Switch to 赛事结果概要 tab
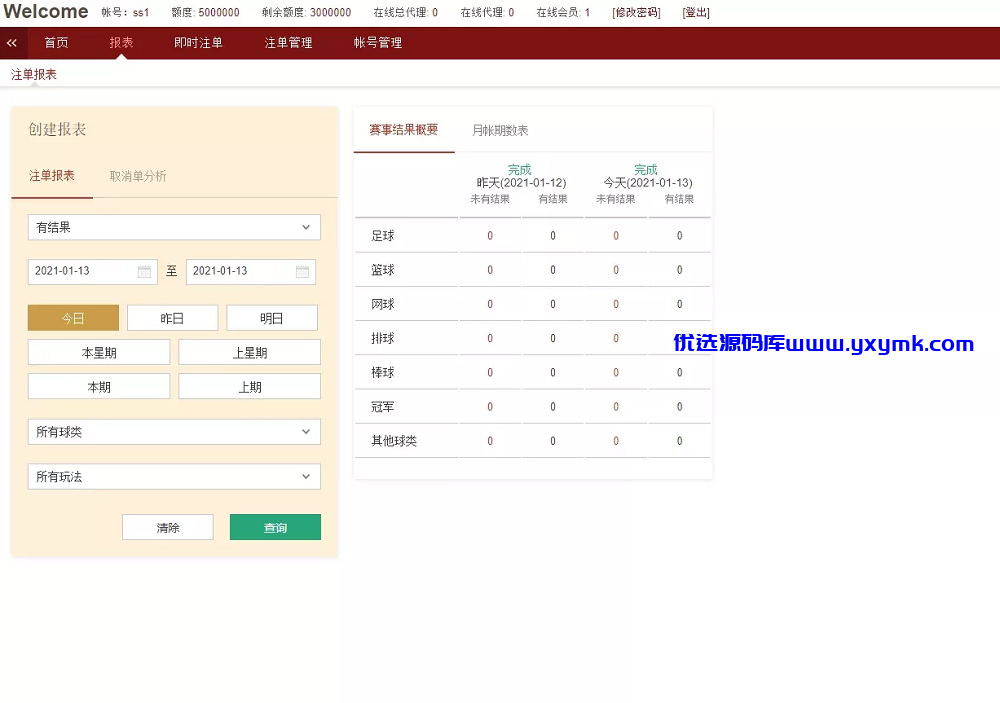 point(404,130)
